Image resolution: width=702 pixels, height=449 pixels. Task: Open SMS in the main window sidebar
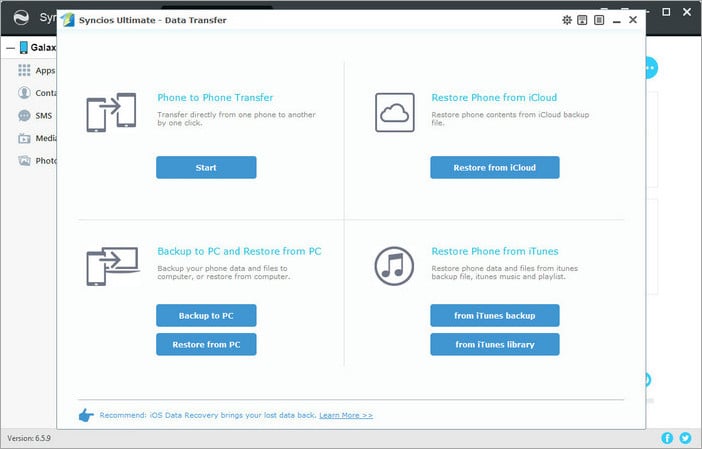35,115
